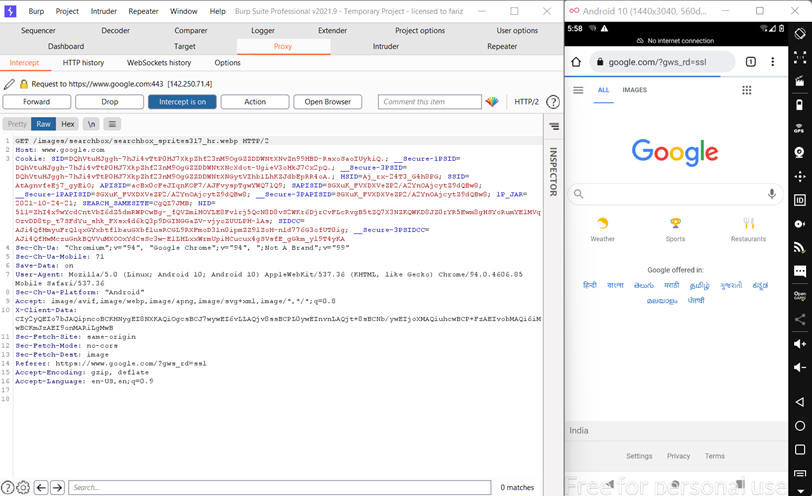Open the screen capture clapperboard tool
This screenshot has height=496, width=812.
[x=800, y=81]
